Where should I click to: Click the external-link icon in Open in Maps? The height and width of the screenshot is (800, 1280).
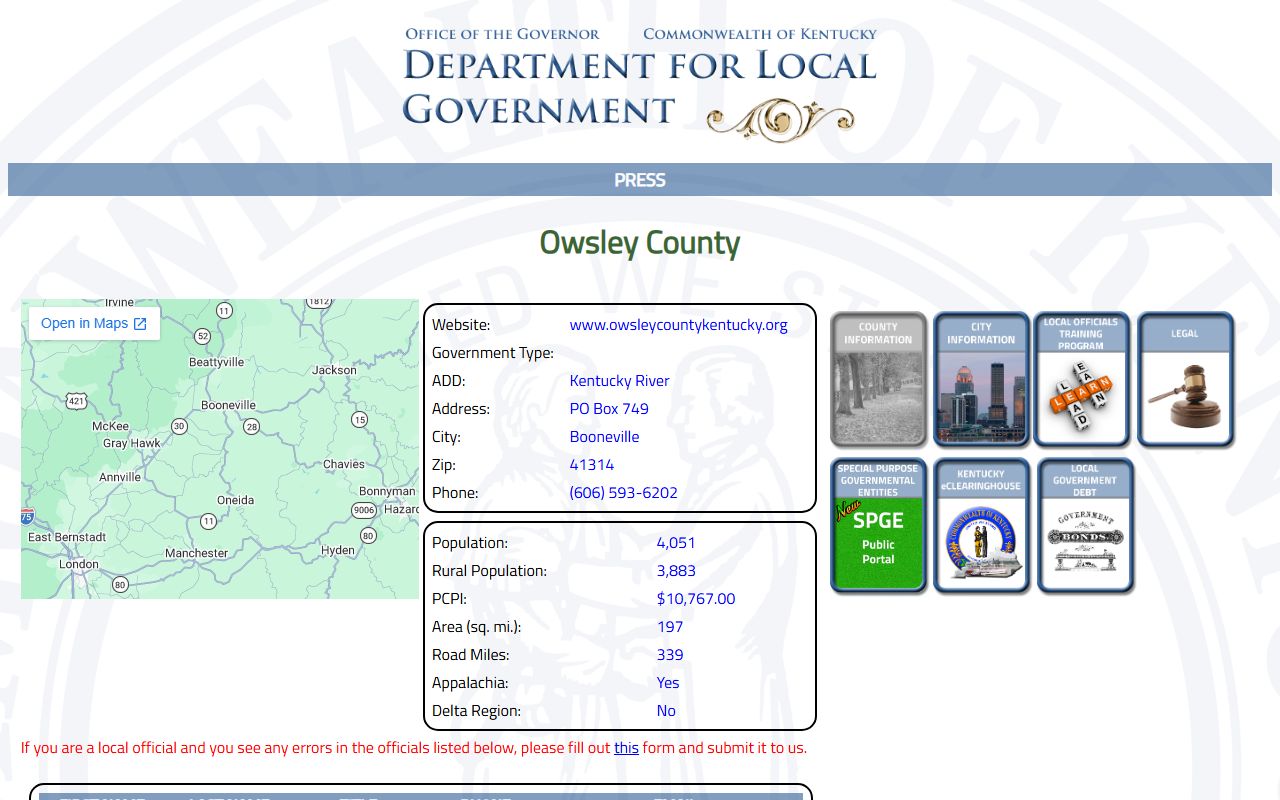tap(140, 324)
